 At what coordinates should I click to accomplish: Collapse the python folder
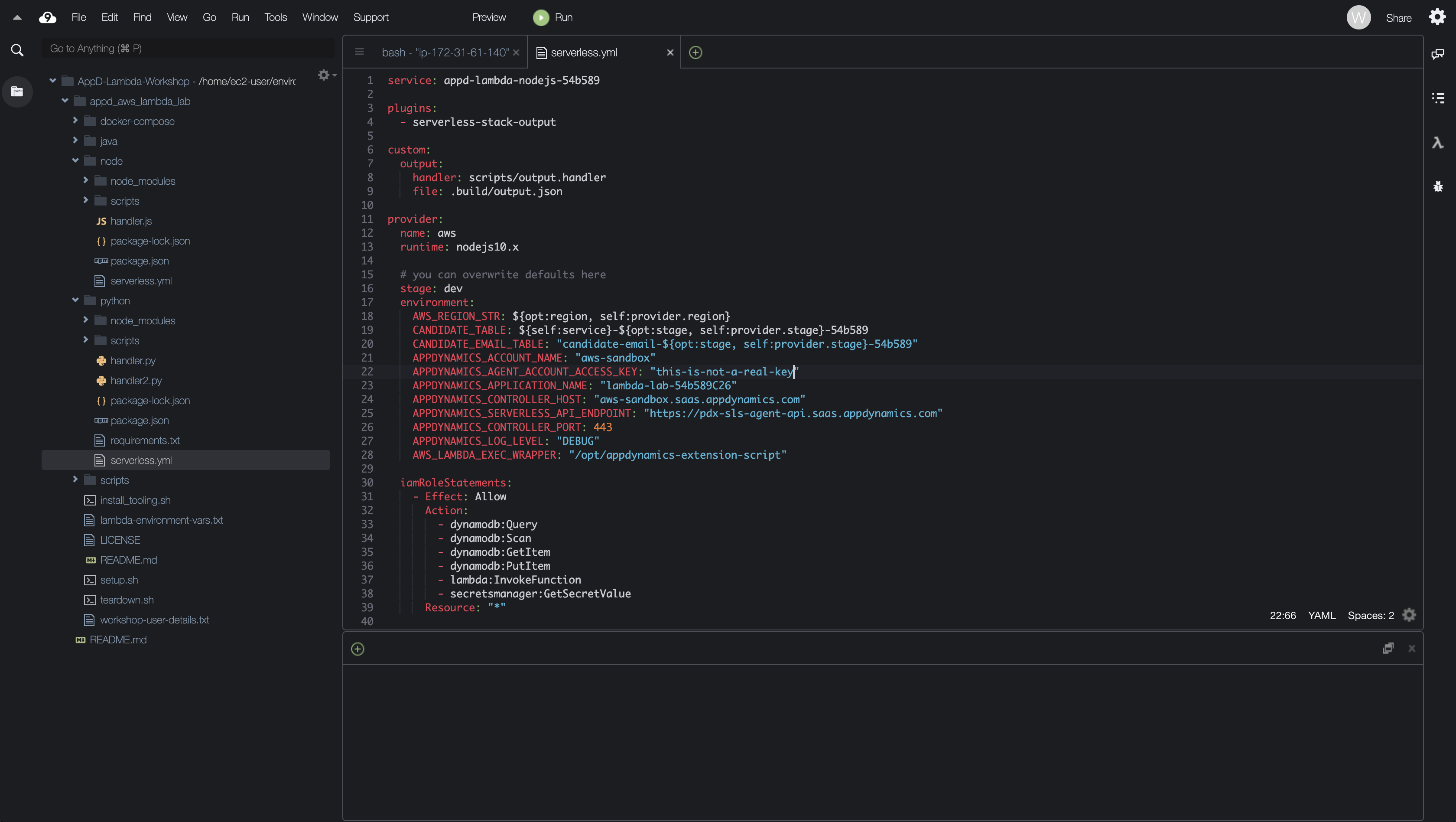pyautogui.click(x=75, y=300)
